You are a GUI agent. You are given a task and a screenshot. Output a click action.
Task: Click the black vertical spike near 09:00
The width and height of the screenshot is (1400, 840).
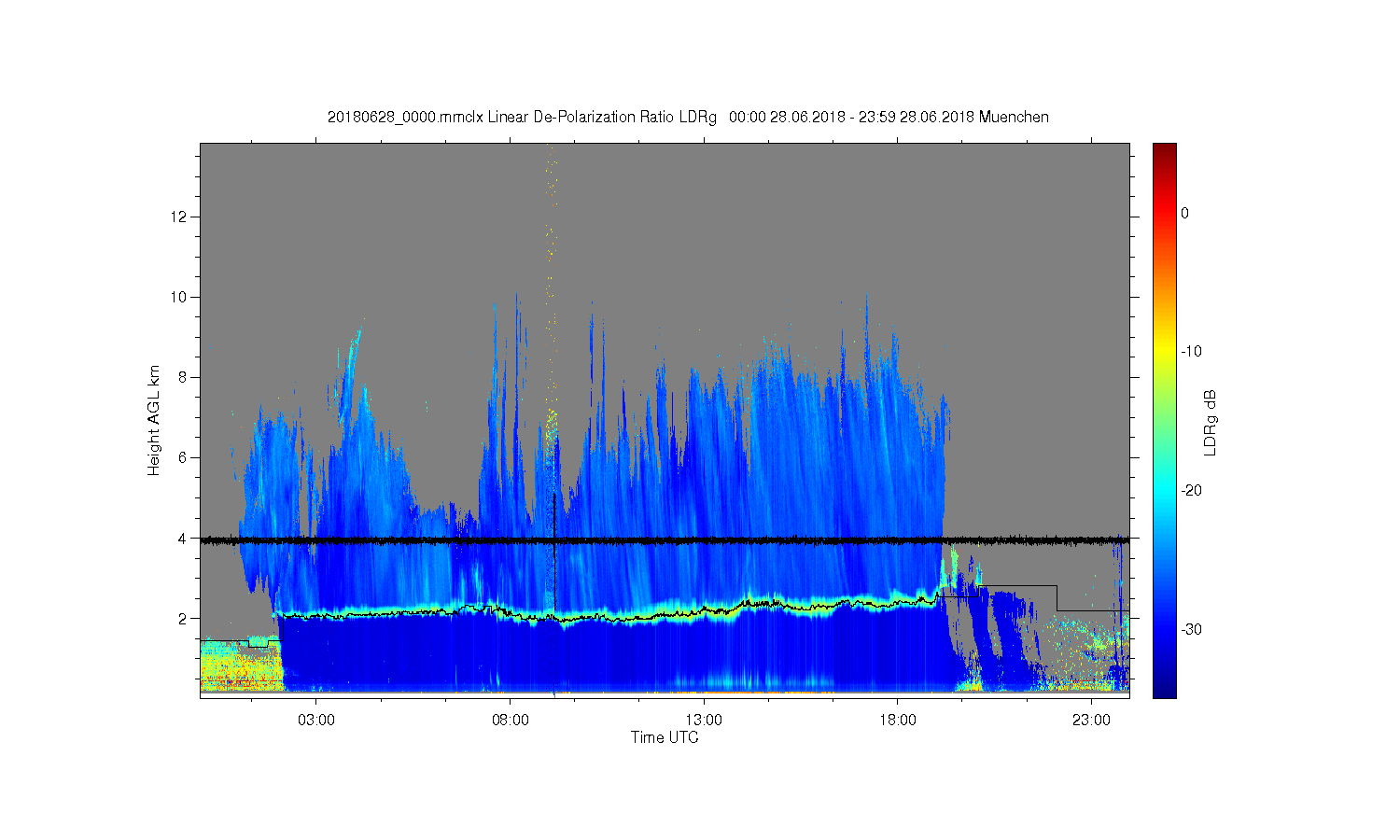554,553
